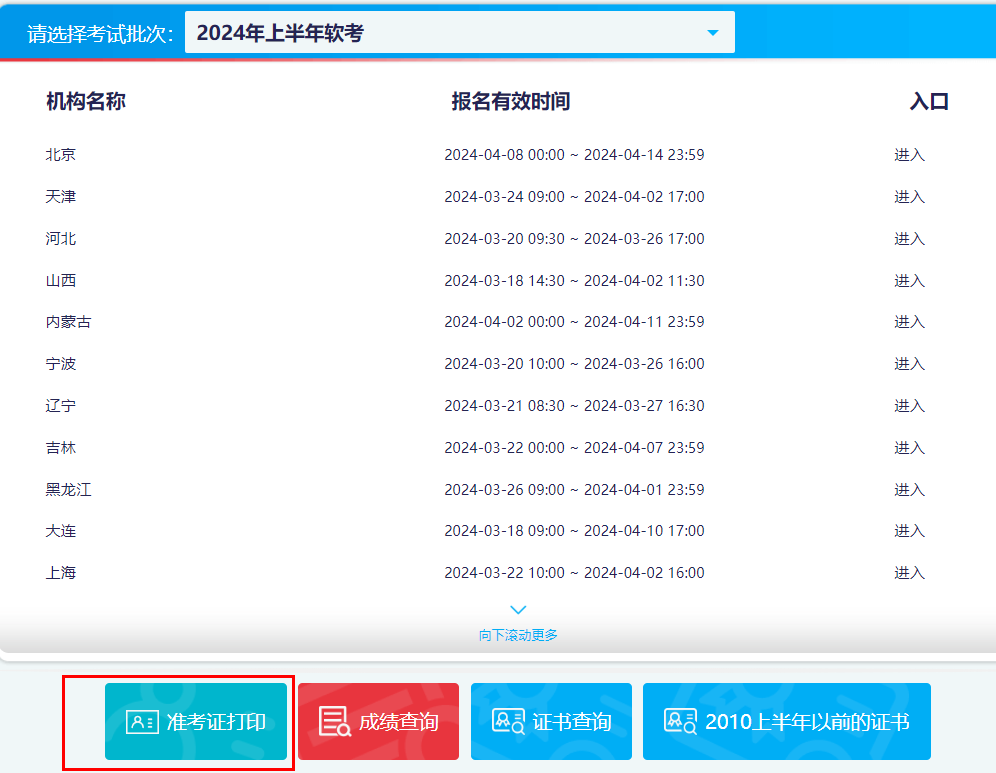The height and width of the screenshot is (773, 996).
Task: Select the 辽宁 institution name
Action: tap(61, 406)
